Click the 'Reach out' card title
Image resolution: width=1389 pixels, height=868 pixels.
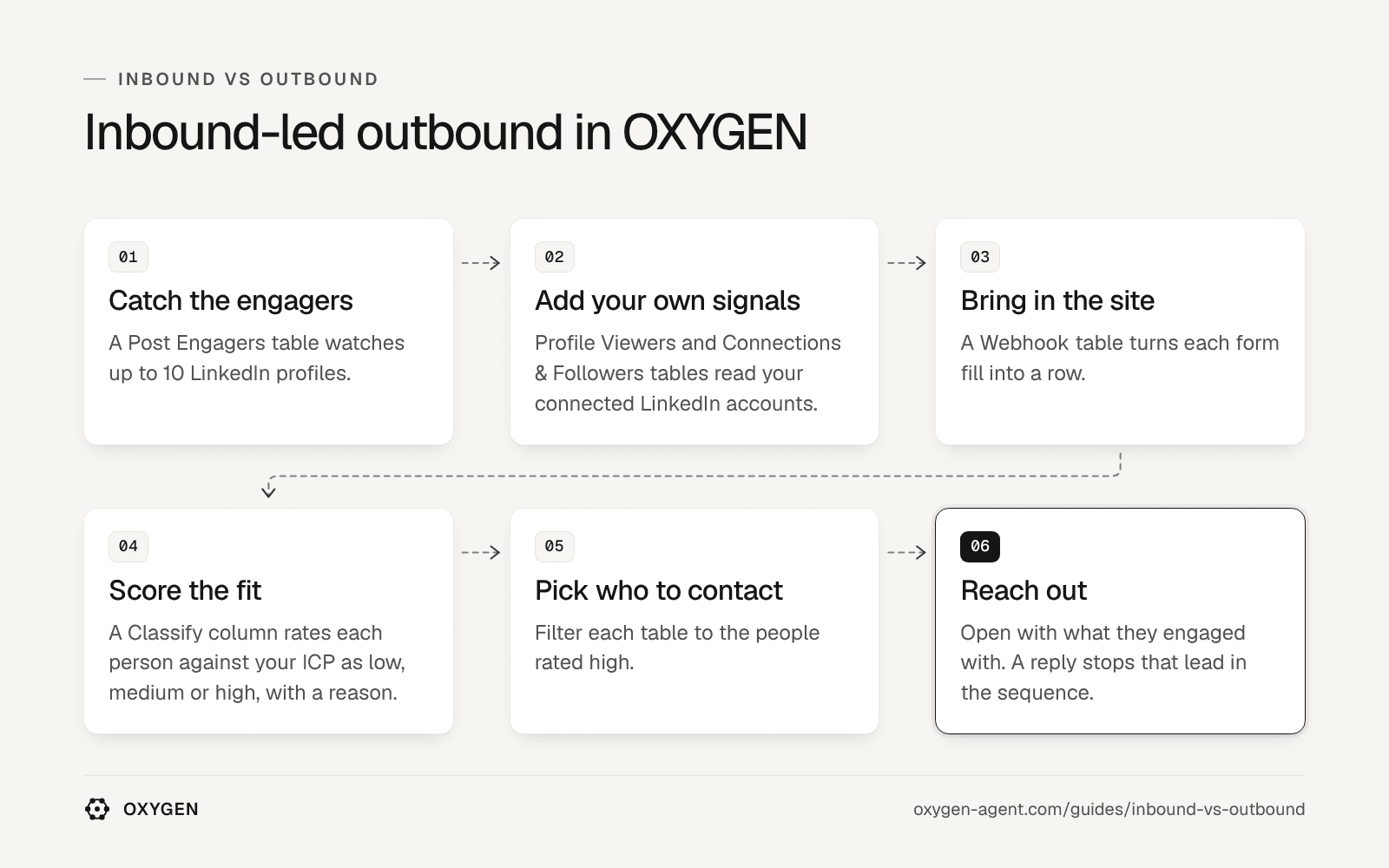1024,590
